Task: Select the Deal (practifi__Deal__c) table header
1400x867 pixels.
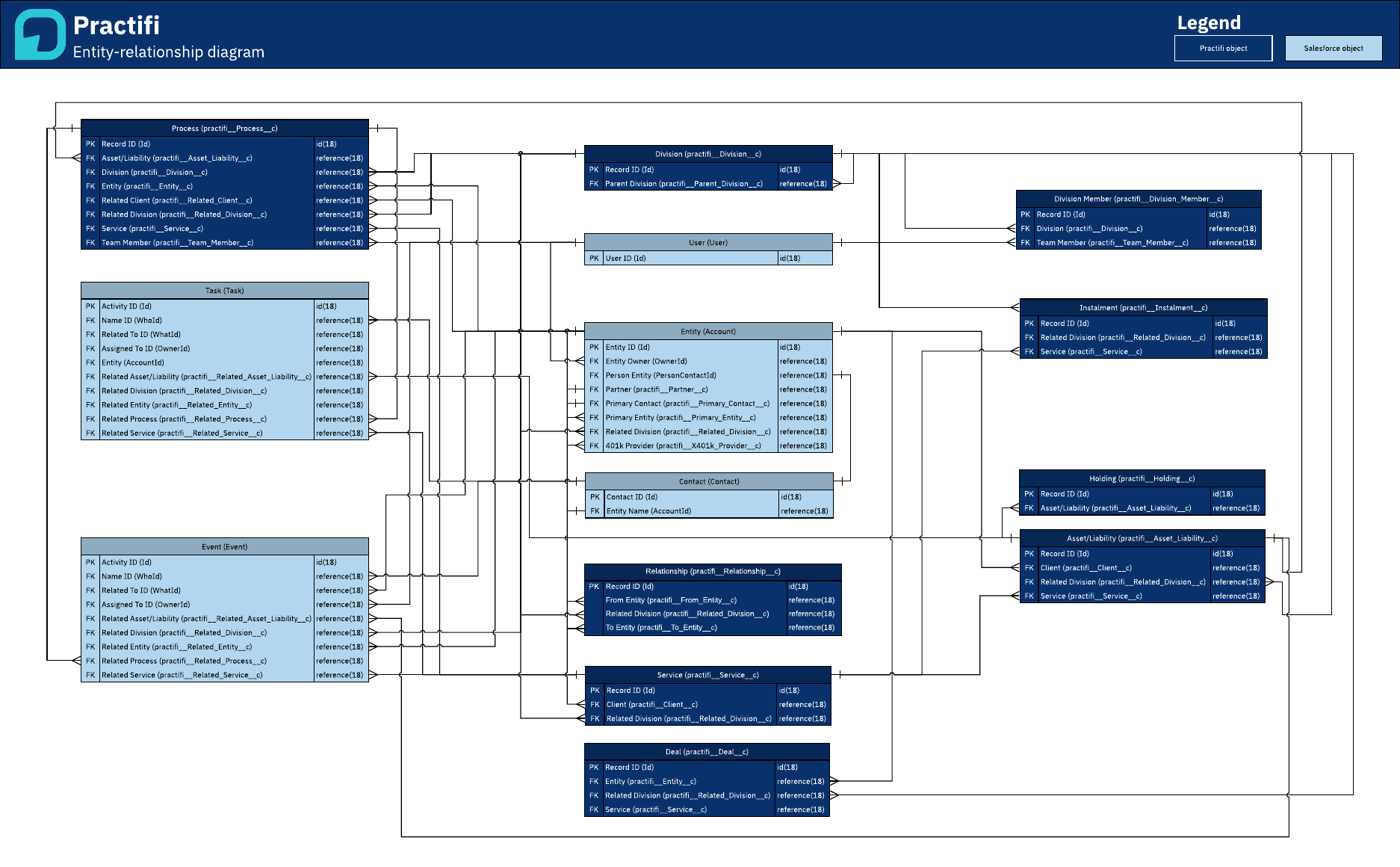Action: point(707,752)
